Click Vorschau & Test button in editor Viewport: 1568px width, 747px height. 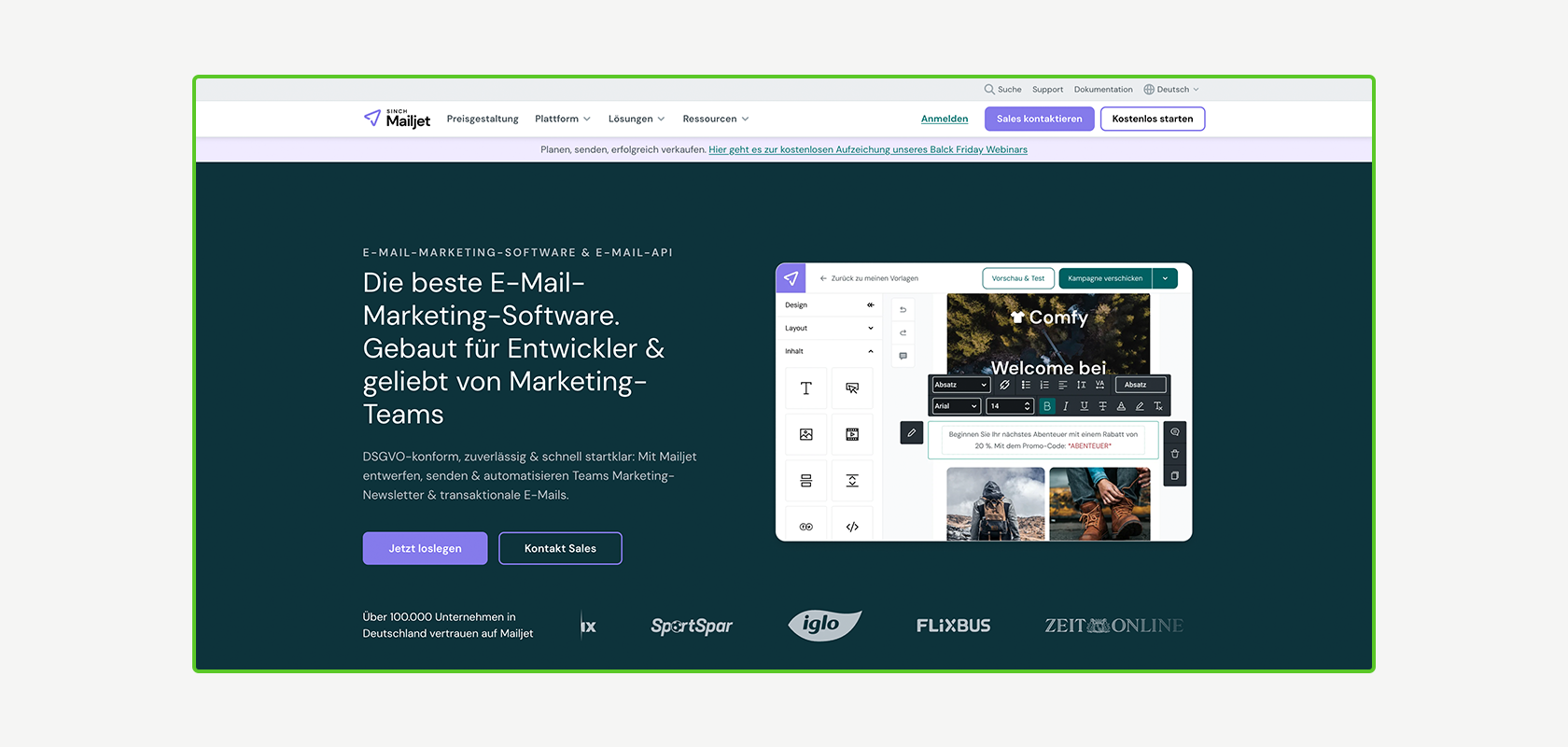[x=1018, y=278]
